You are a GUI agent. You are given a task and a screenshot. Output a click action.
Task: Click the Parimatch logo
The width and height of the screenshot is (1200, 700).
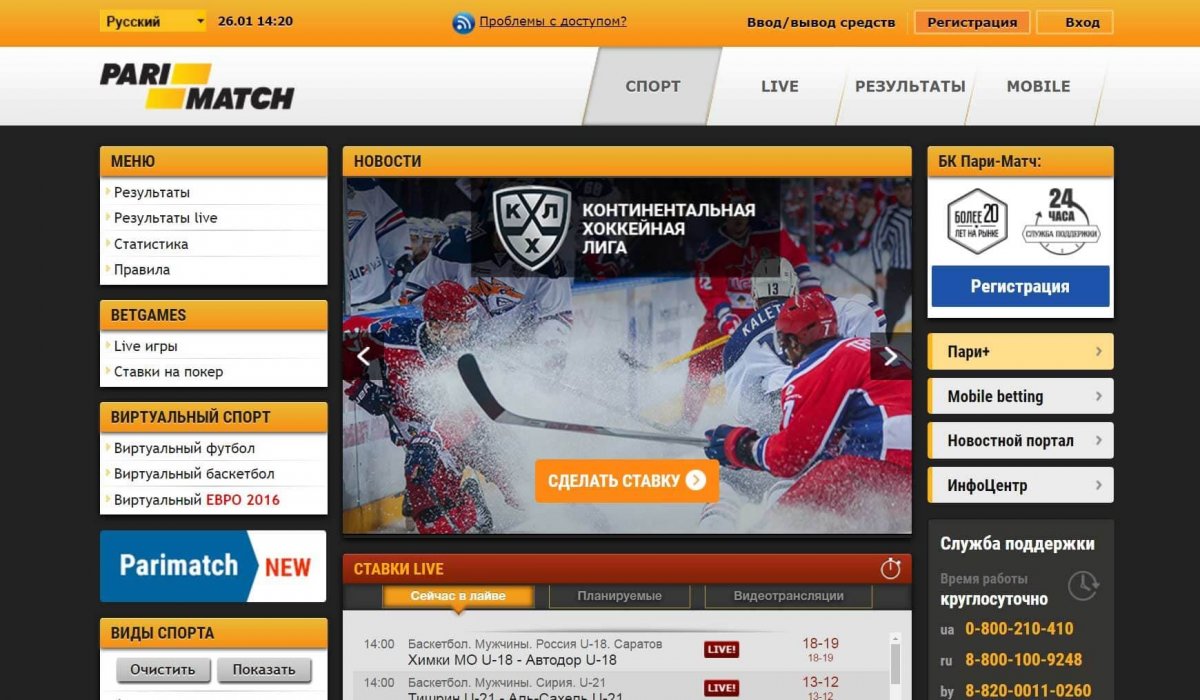(x=197, y=86)
